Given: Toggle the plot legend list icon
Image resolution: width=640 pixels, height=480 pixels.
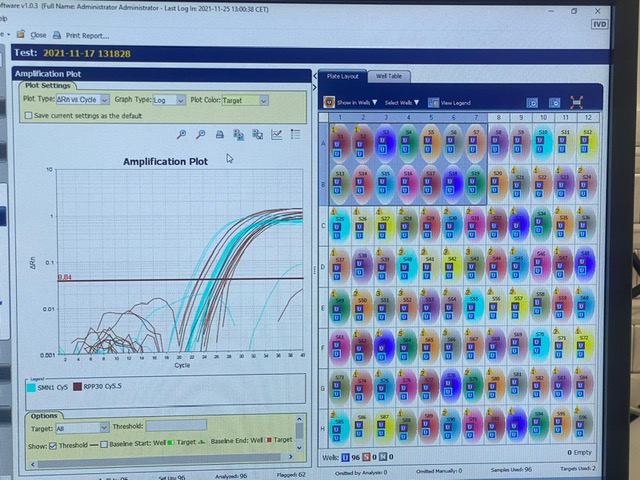Looking at the screenshot, I should click(296, 134).
